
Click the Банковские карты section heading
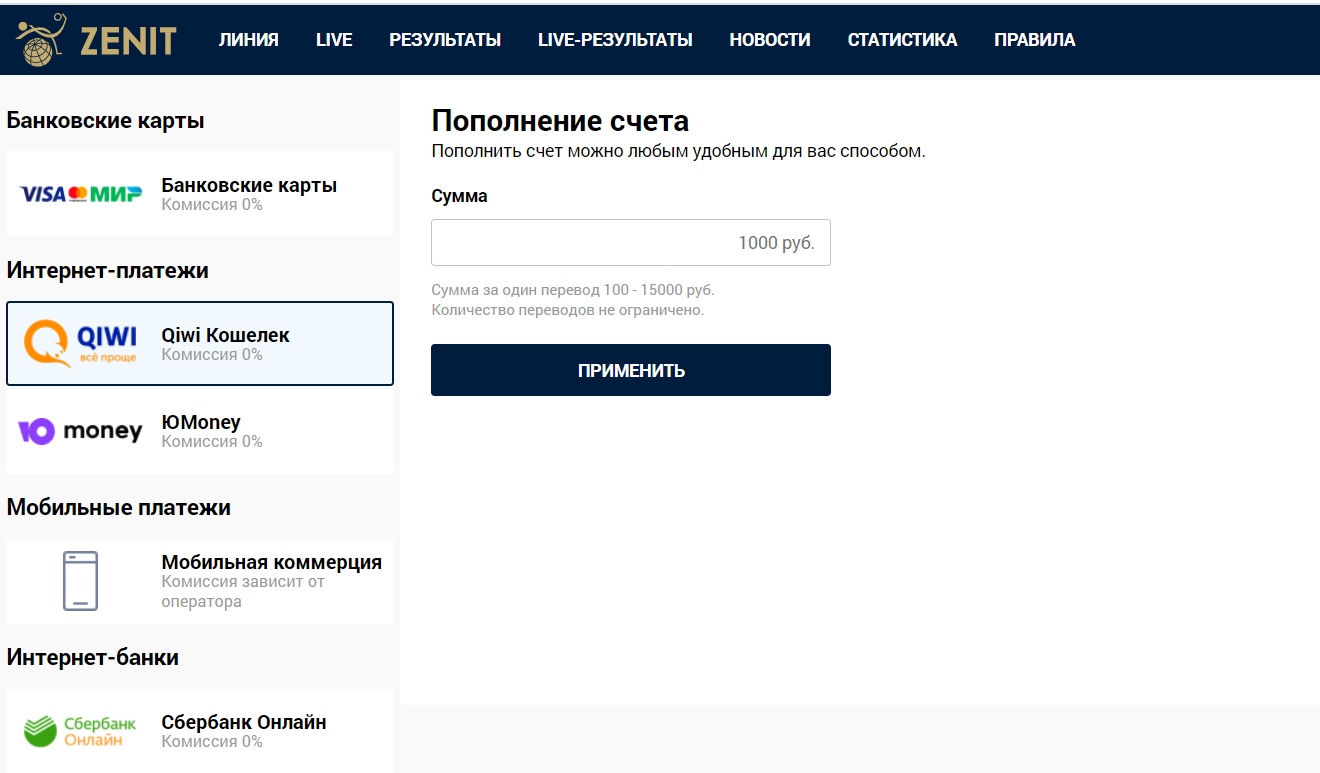(x=105, y=121)
